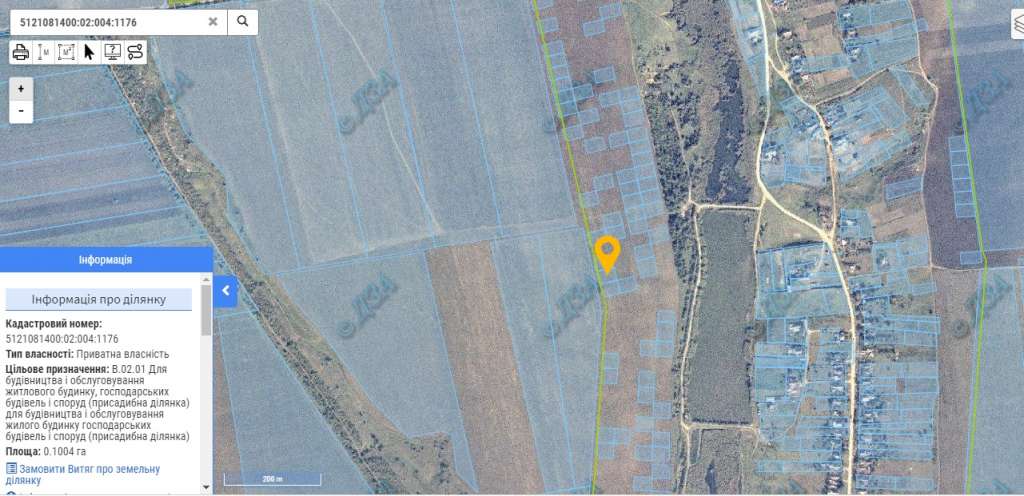Select the distance measurement tool
Screen dimensions: 1024x496
43,52
